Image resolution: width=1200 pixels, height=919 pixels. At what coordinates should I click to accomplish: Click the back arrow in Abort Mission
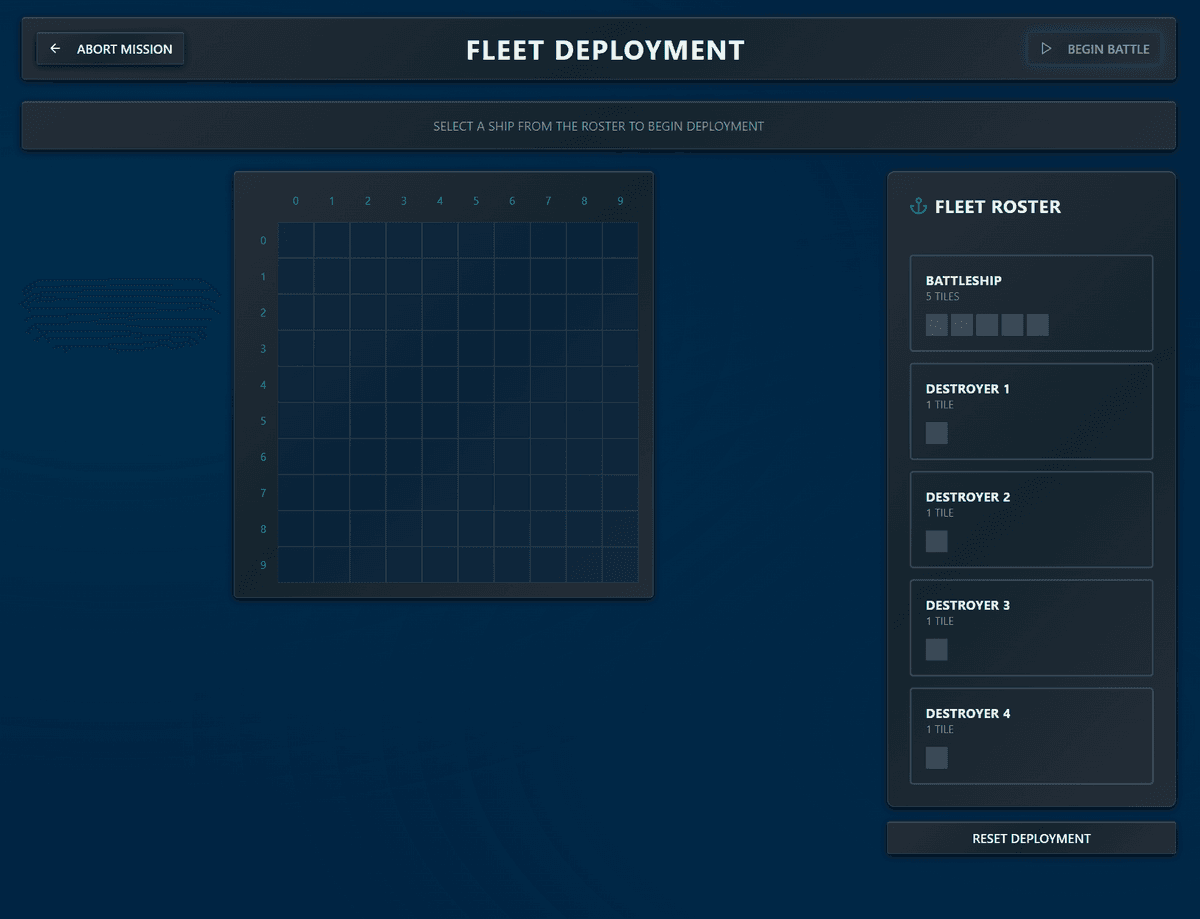[55, 47]
